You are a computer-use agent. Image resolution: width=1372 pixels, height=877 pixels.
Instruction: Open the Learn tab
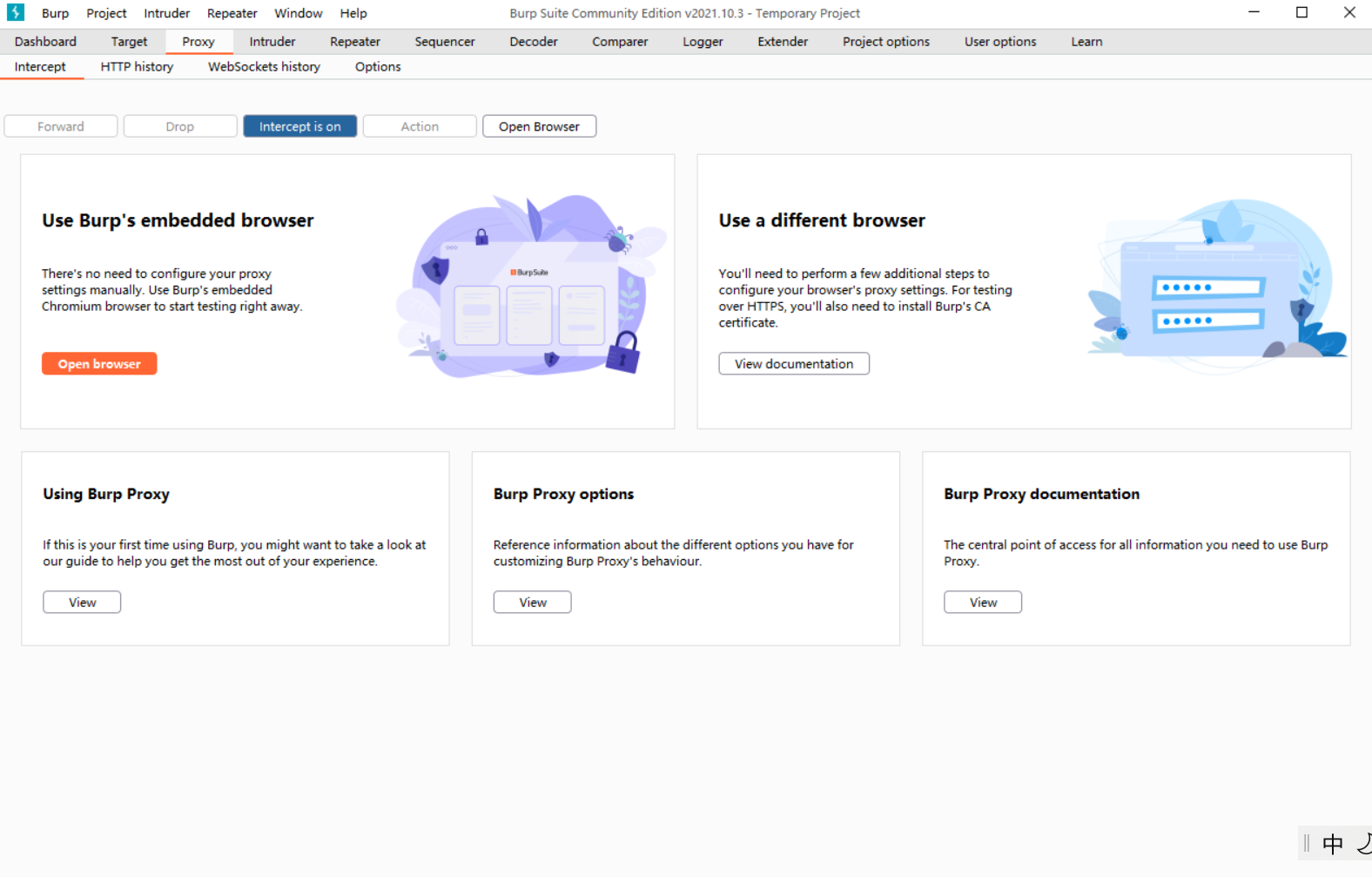pyautogui.click(x=1086, y=42)
